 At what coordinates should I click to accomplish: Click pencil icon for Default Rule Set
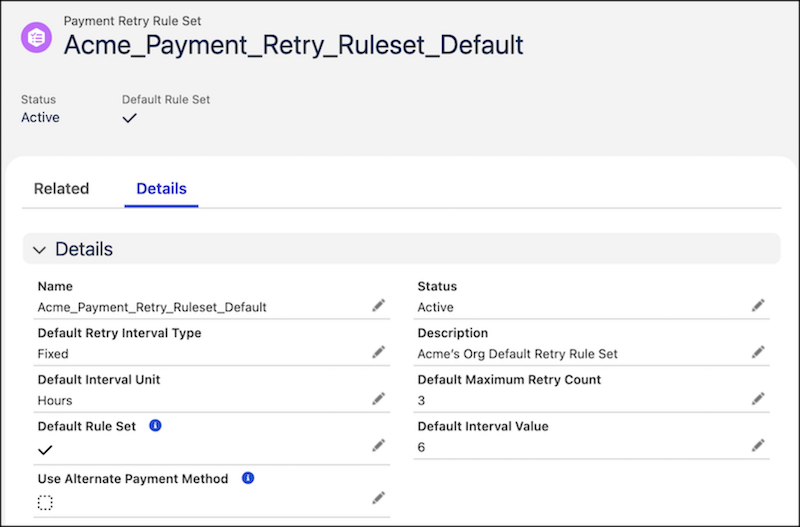379,445
